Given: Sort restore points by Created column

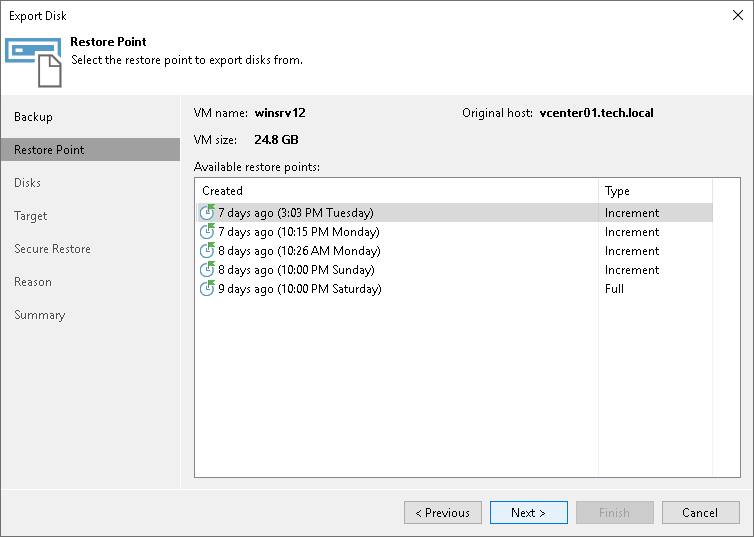Looking at the screenshot, I should point(397,191).
